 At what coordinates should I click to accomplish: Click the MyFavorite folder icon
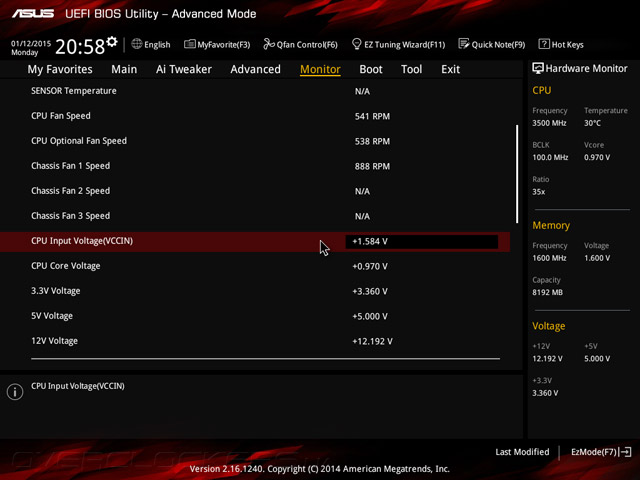coord(189,44)
